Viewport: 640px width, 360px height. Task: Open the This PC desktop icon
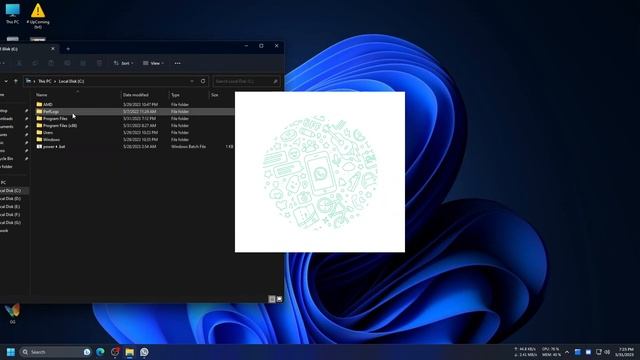click(x=13, y=13)
